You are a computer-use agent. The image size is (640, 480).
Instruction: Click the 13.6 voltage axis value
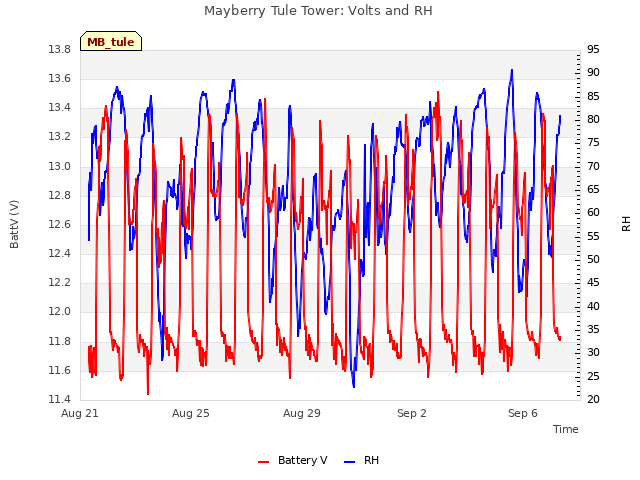[60, 78]
